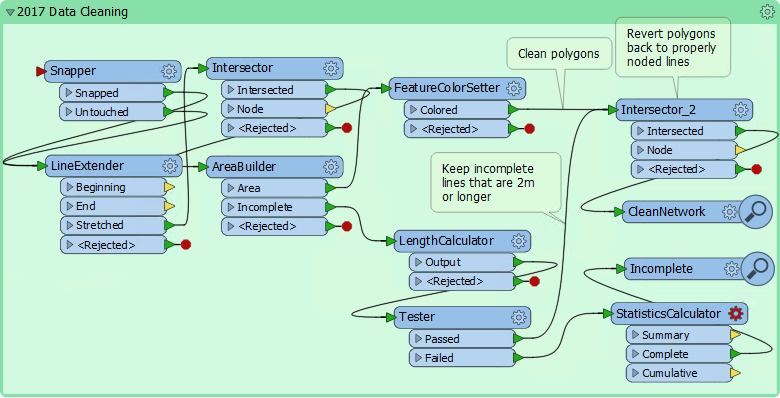Expand the Snapper Untouched port attributes
This screenshot has width=780, height=398.
pos(69,111)
